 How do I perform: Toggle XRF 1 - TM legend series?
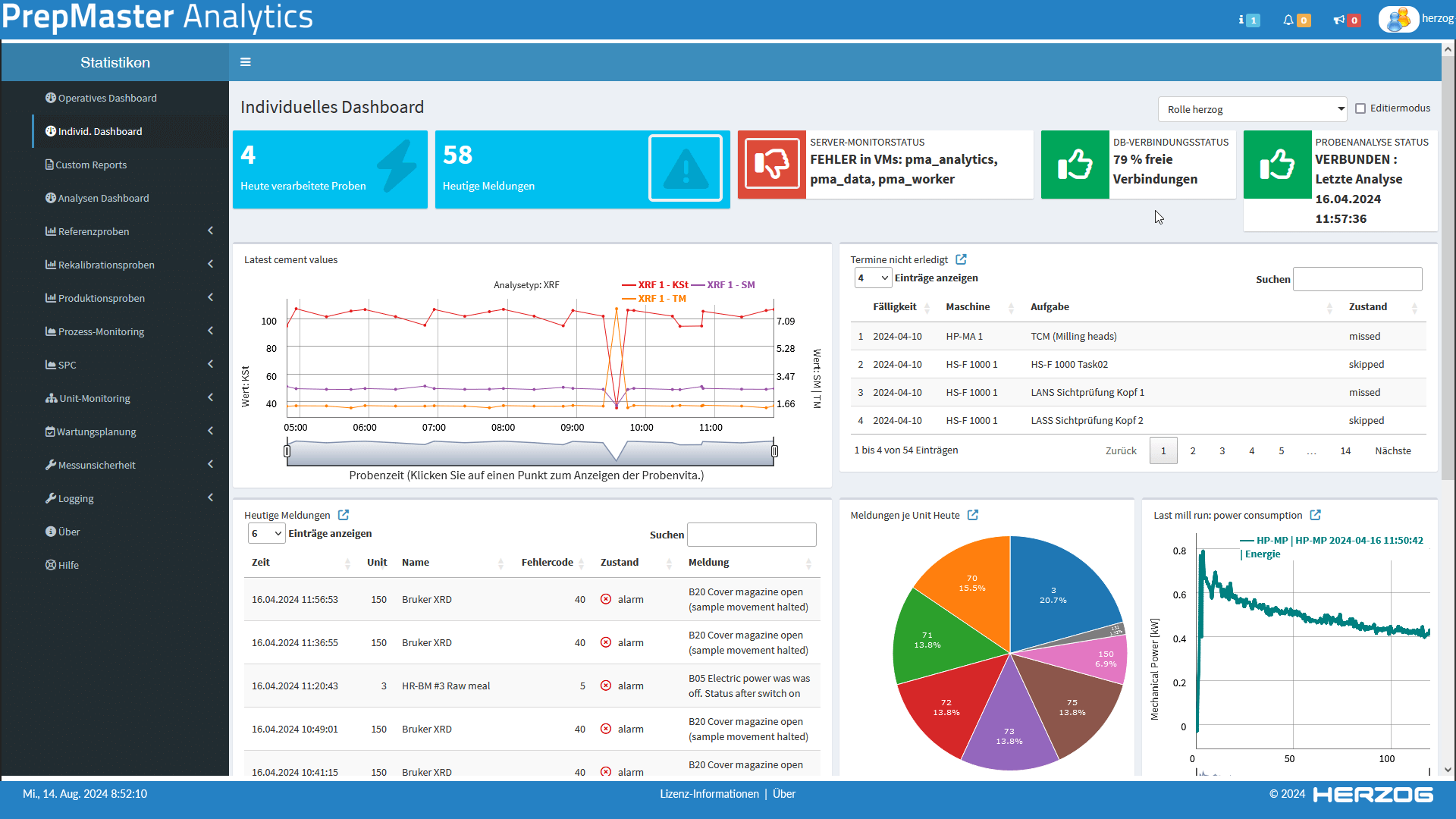click(x=654, y=299)
